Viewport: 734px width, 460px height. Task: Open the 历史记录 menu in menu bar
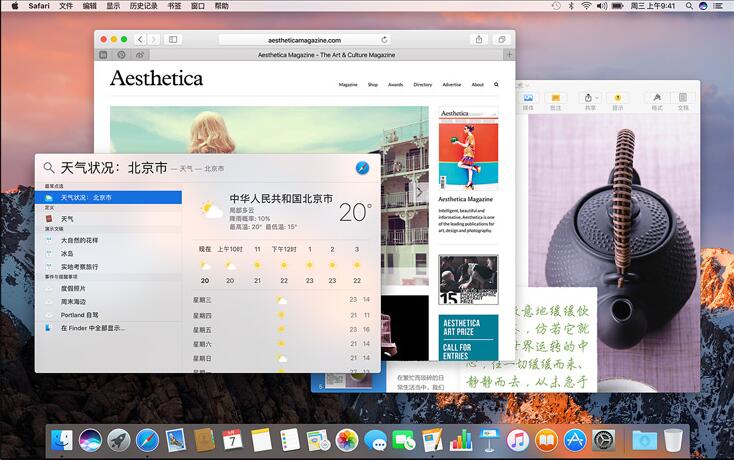pos(143,6)
